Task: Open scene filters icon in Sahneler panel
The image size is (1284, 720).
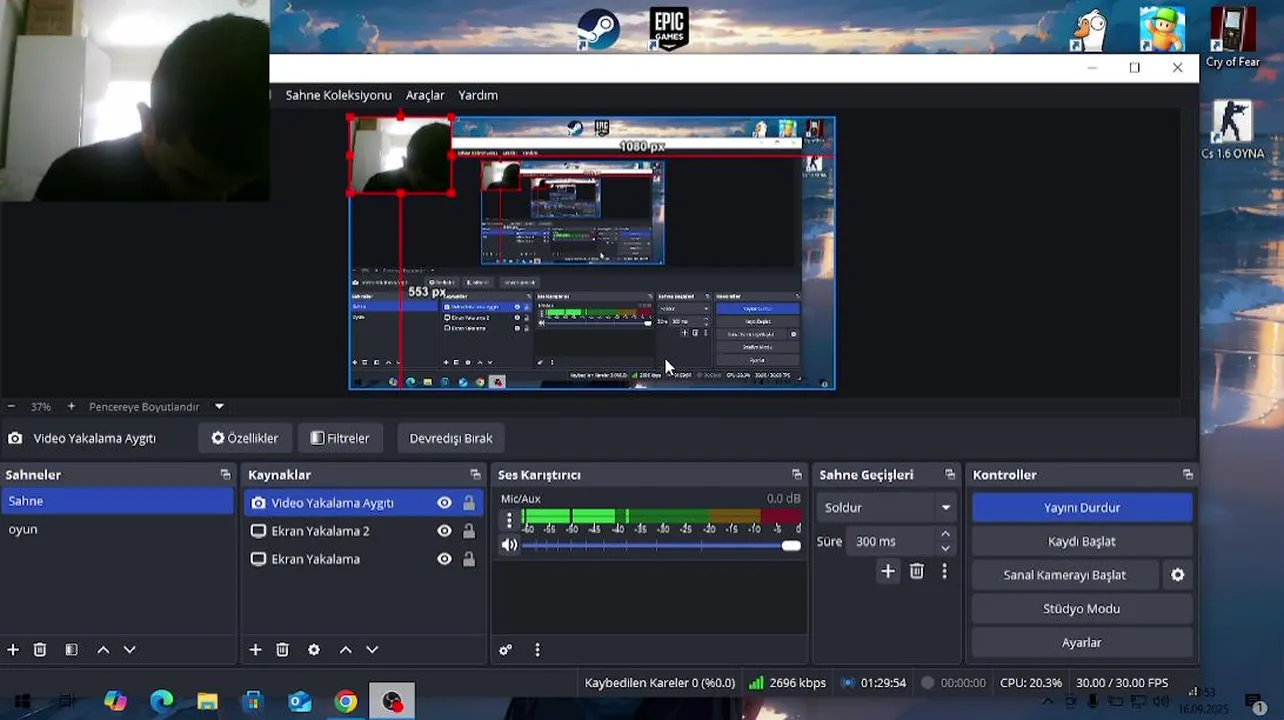Action: [71, 650]
